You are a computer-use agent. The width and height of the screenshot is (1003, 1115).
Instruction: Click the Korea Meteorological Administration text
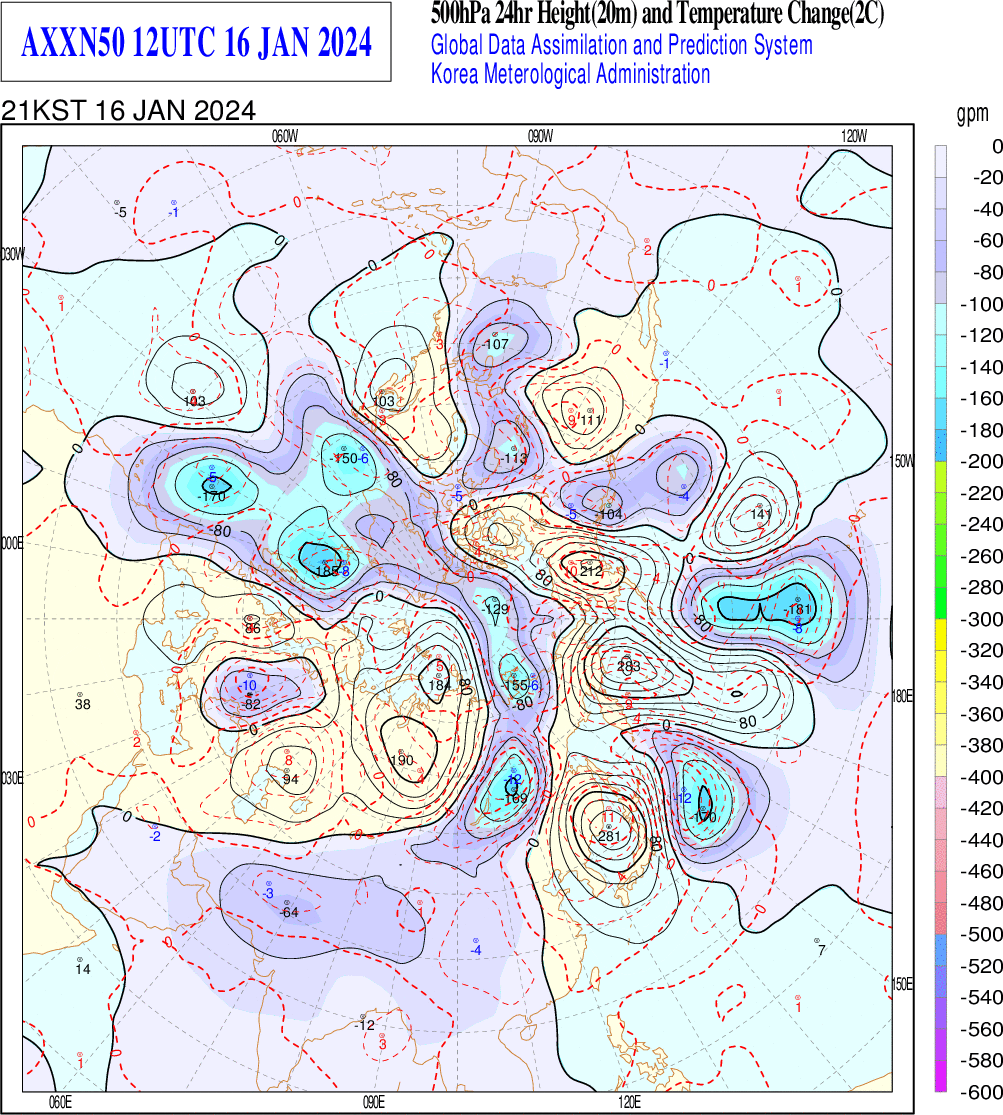(571, 74)
